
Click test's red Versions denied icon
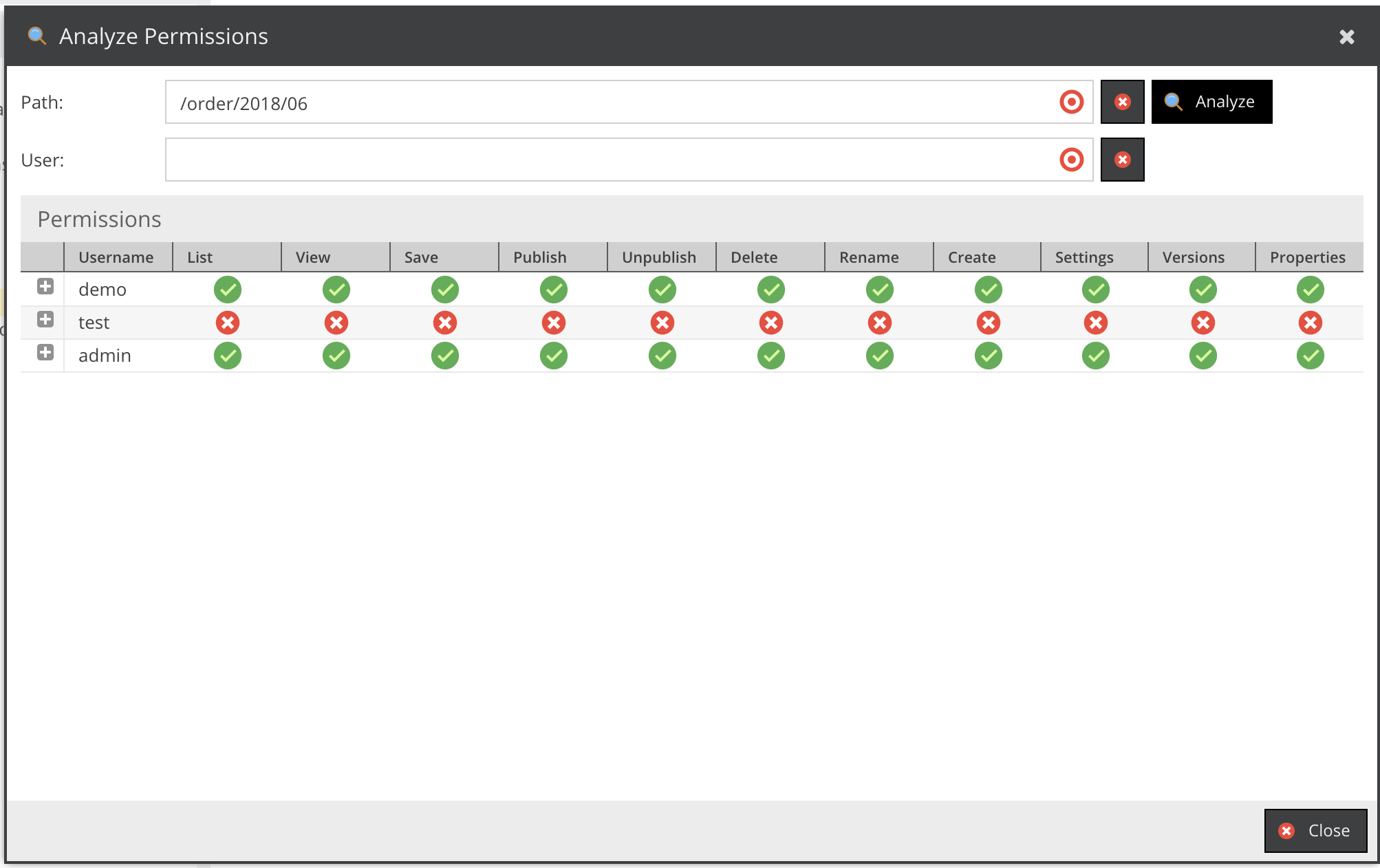point(1203,323)
